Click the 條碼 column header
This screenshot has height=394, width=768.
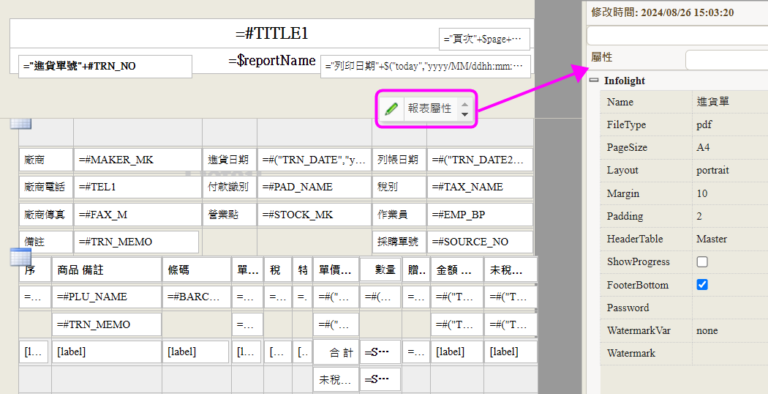(196, 270)
